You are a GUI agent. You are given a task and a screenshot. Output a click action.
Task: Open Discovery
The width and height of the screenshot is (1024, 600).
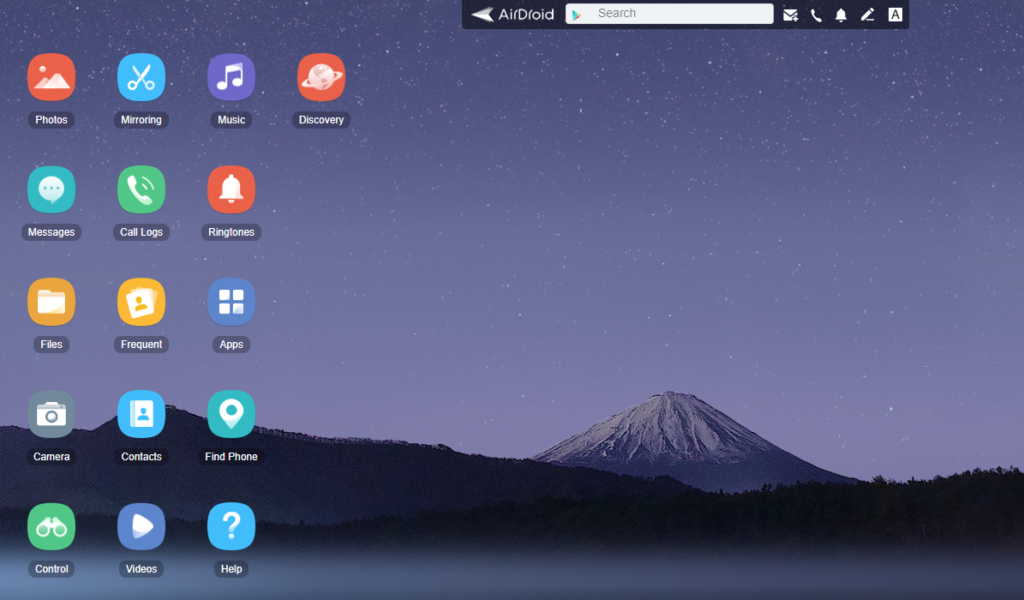[321, 76]
